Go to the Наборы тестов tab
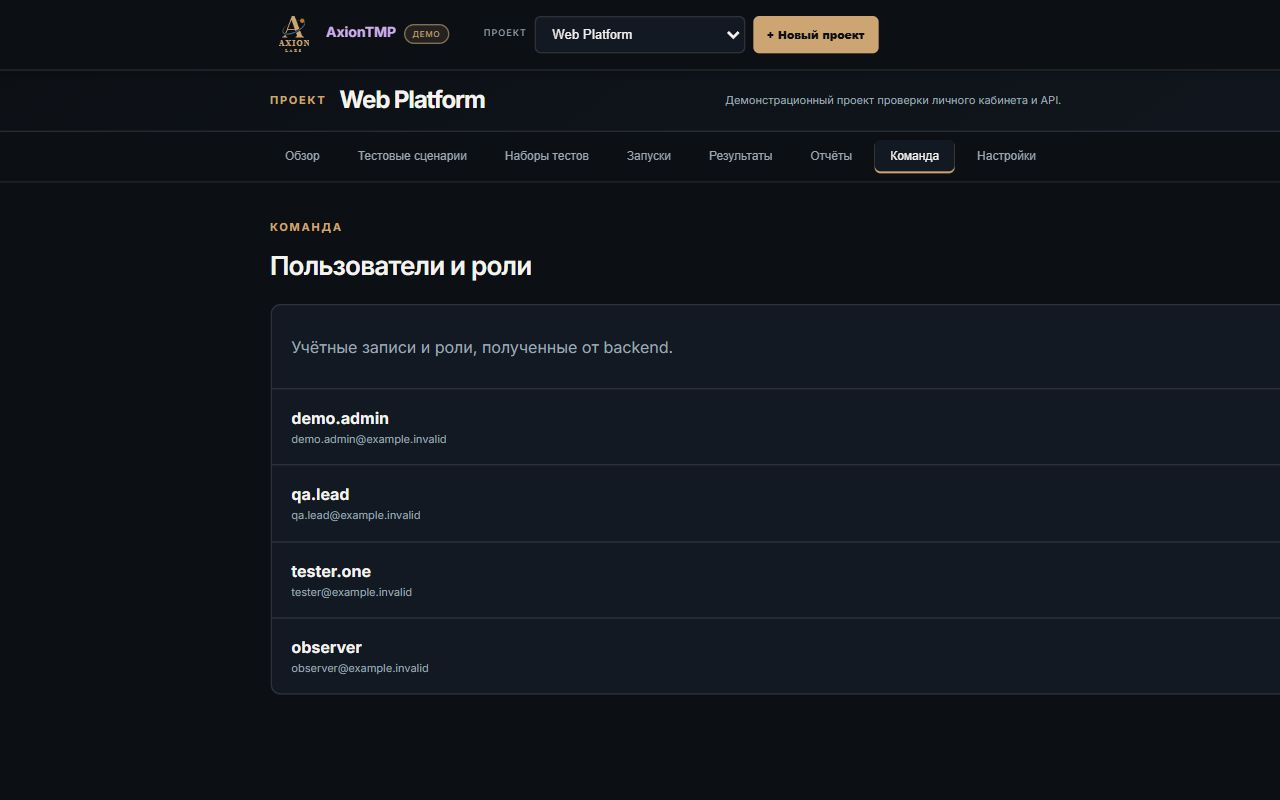The width and height of the screenshot is (1280, 800). pos(547,156)
